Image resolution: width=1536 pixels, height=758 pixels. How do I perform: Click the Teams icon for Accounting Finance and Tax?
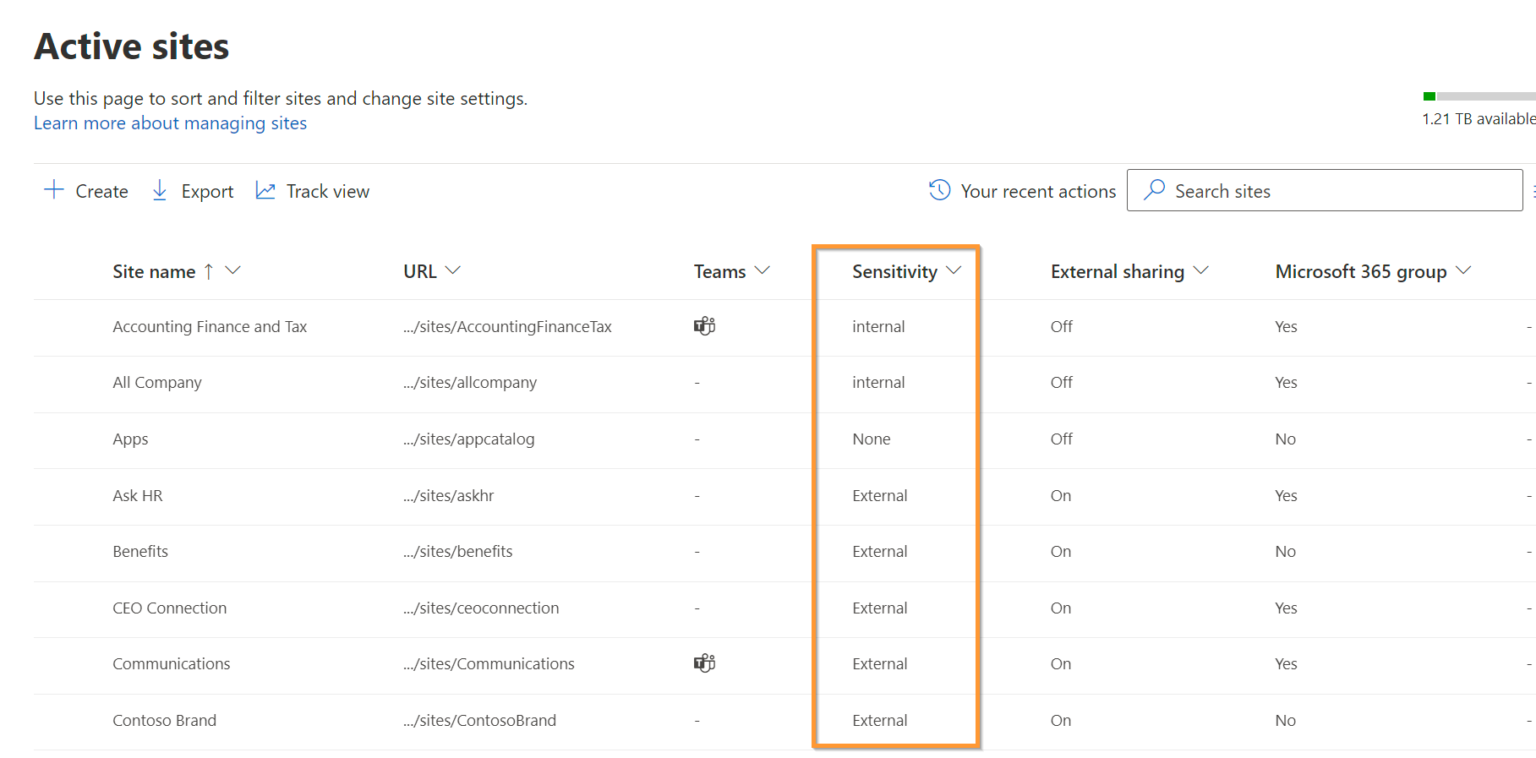tap(704, 326)
